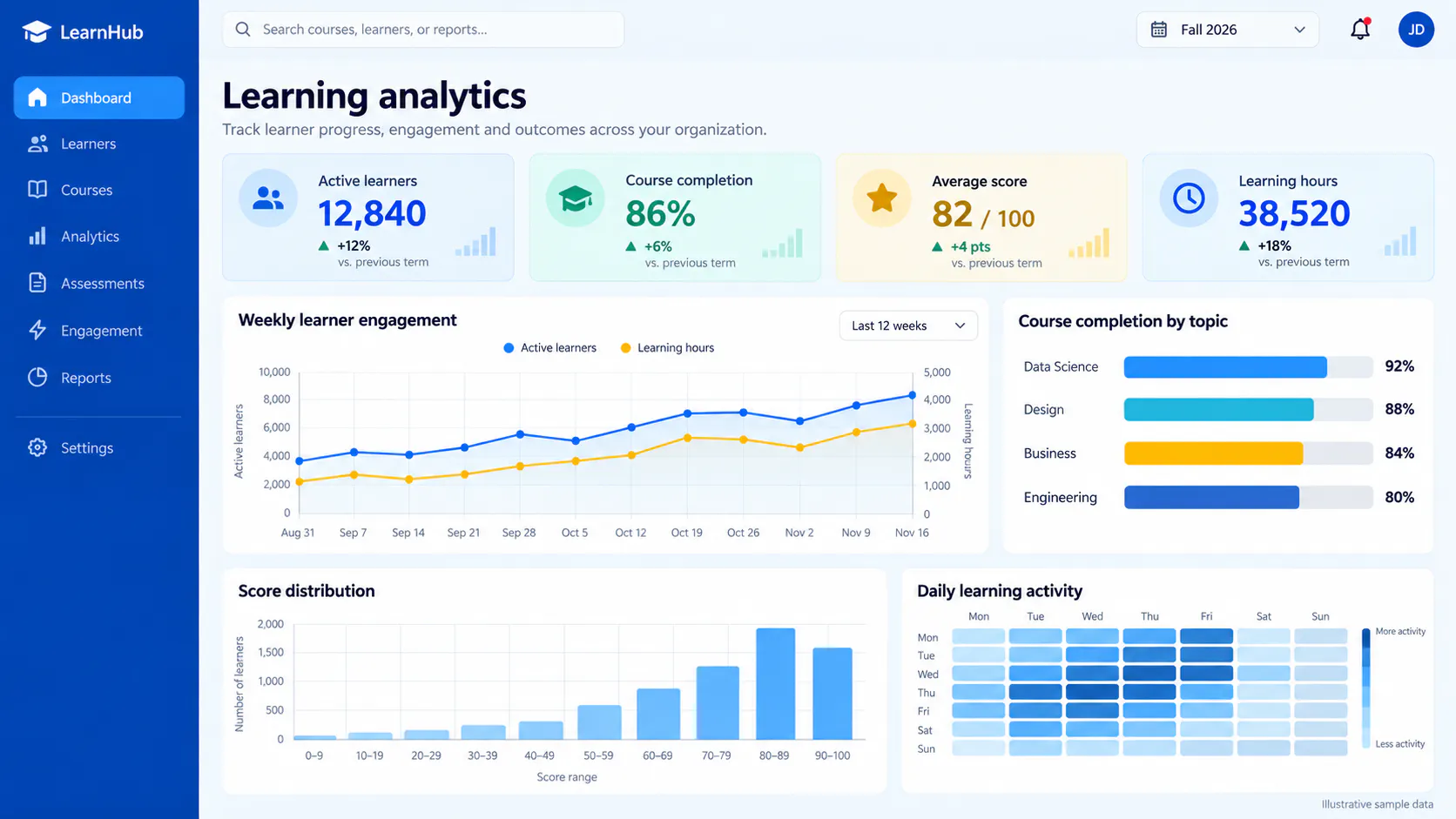Click the heatmap activity color scale
1456x819 pixels.
click(x=1366, y=688)
